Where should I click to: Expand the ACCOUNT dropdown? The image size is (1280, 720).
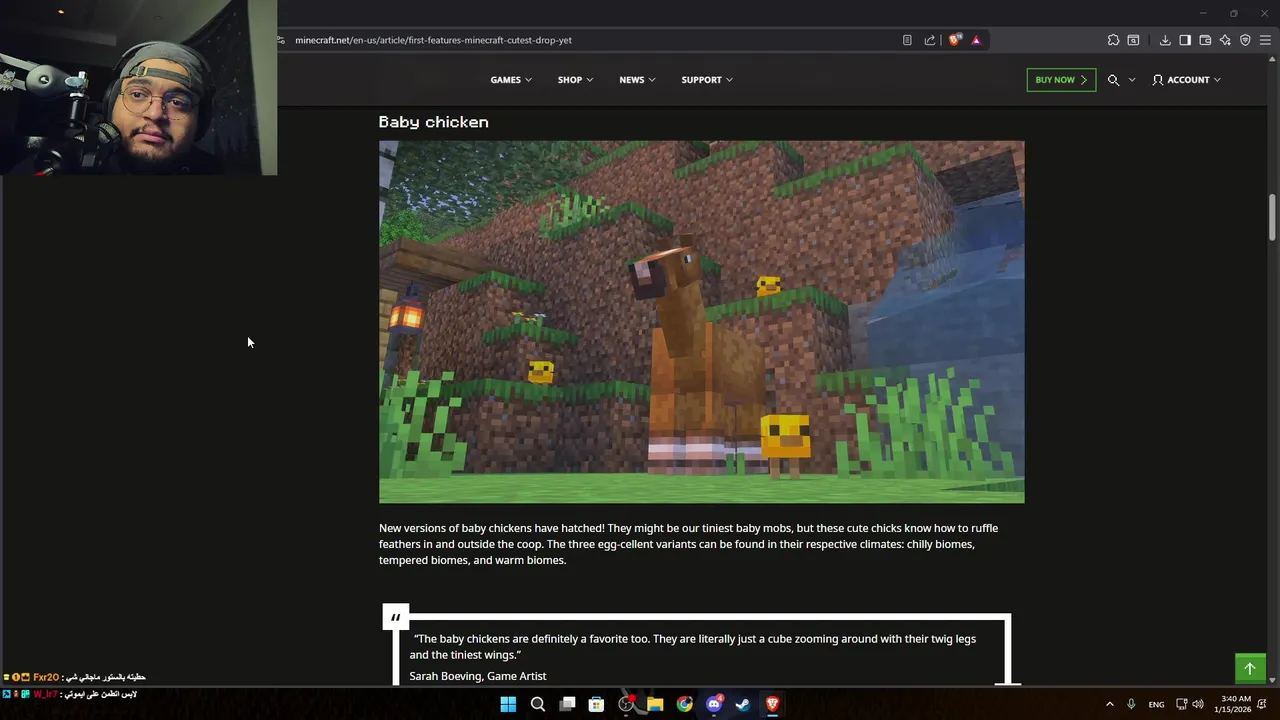1186,80
